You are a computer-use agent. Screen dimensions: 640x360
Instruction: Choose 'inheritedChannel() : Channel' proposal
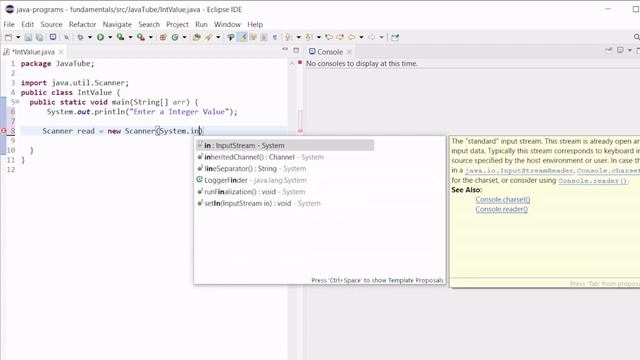[x=264, y=157]
